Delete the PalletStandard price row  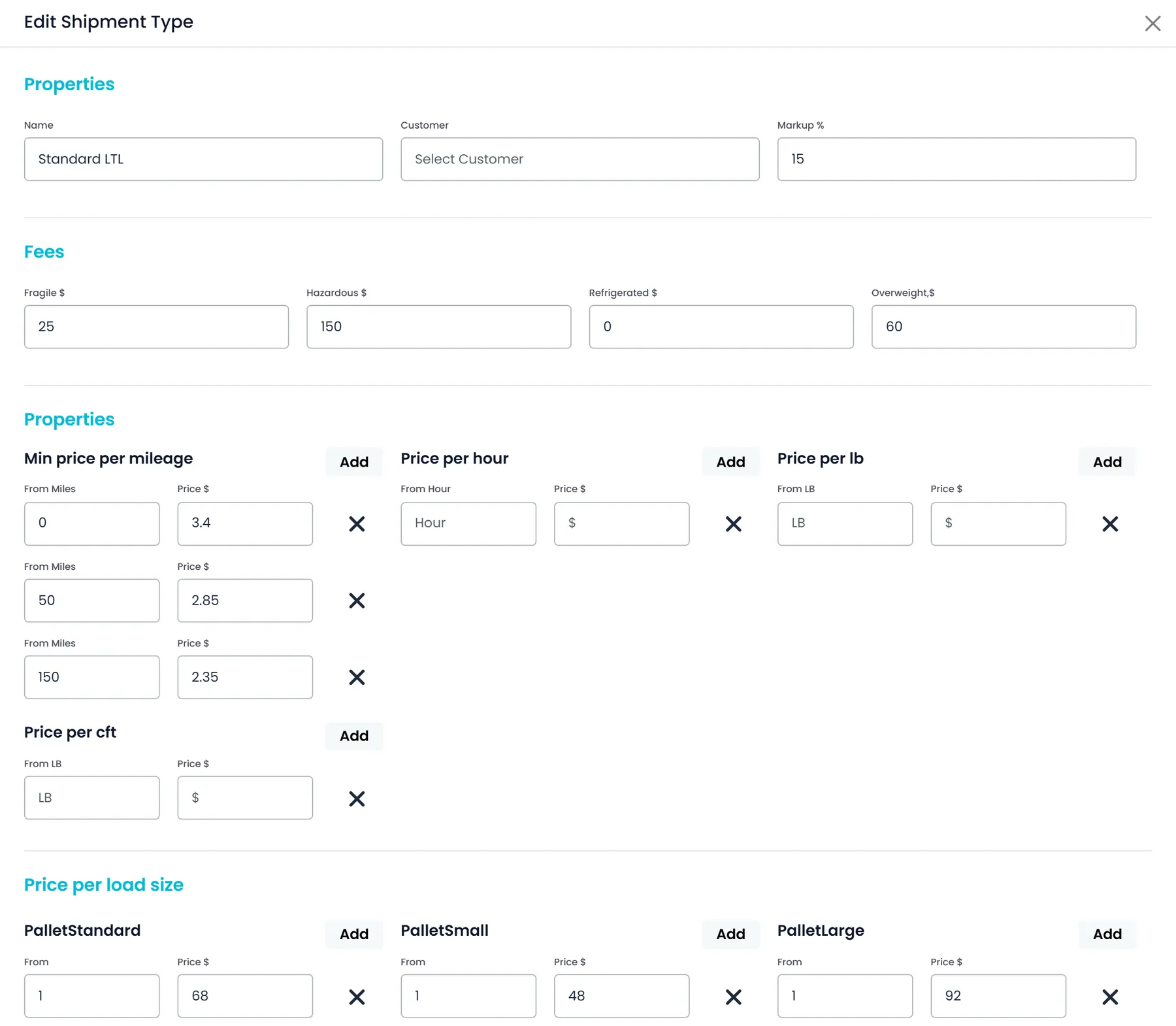click(357, 997)
